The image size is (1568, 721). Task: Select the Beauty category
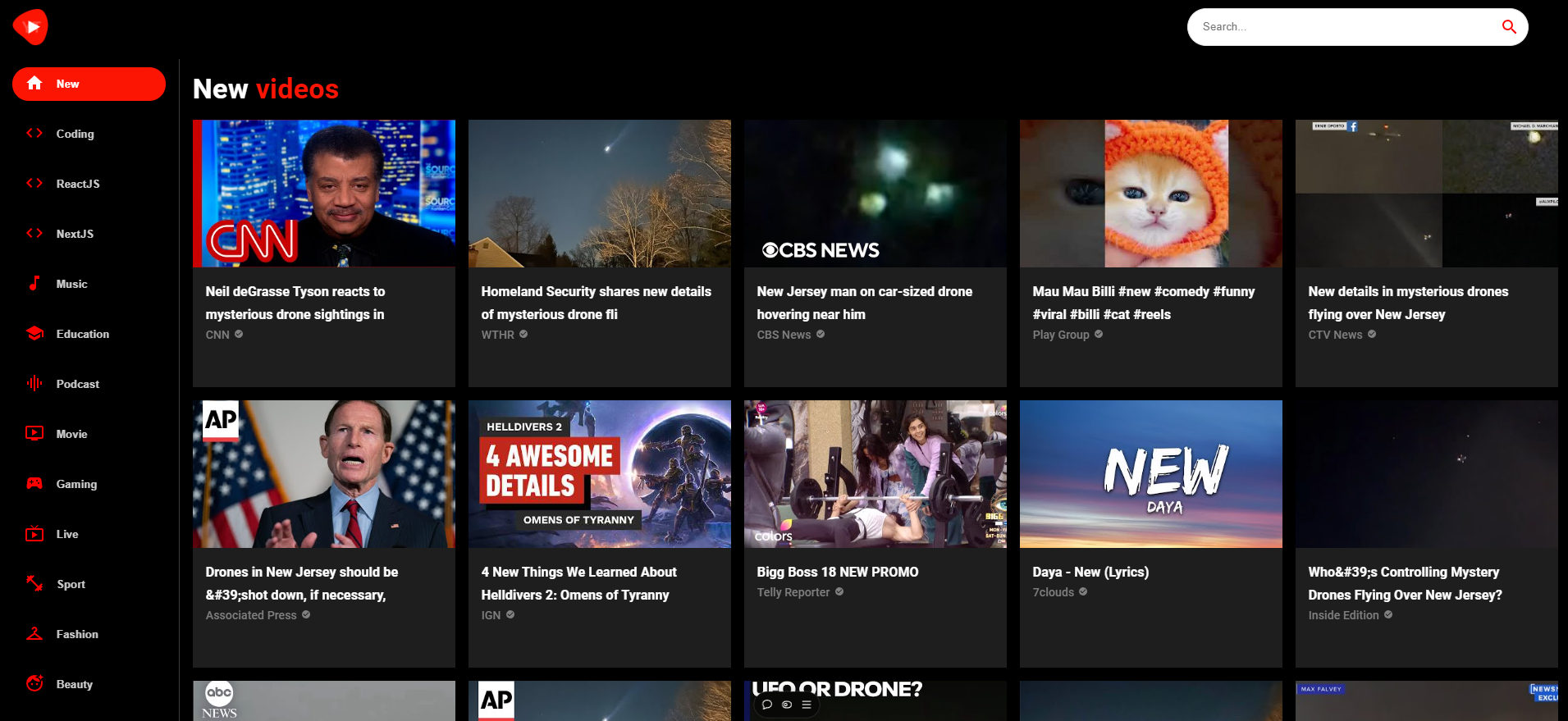coord(89,684)
